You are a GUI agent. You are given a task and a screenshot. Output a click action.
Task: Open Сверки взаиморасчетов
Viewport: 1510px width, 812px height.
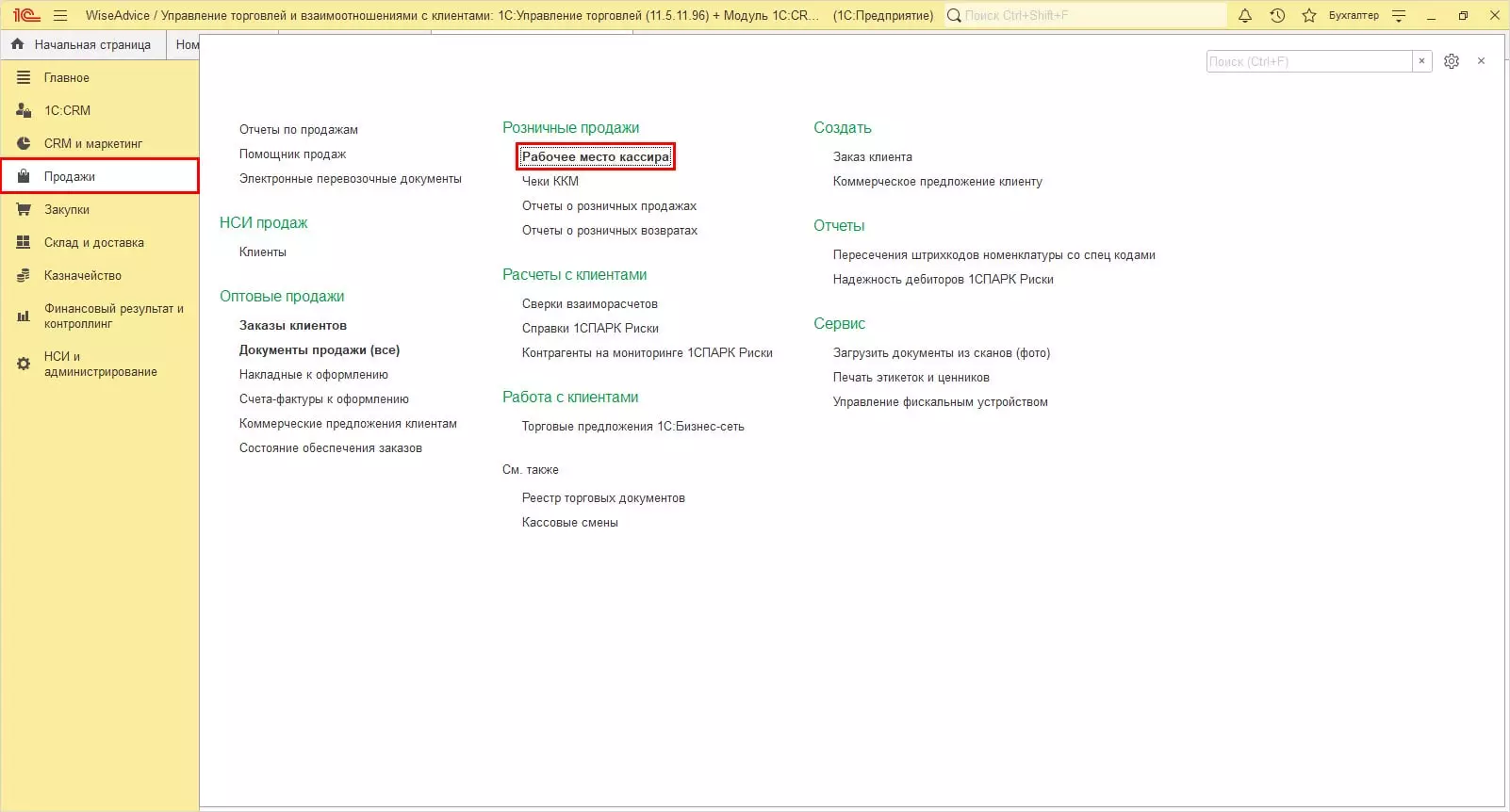tap(590, 304)
